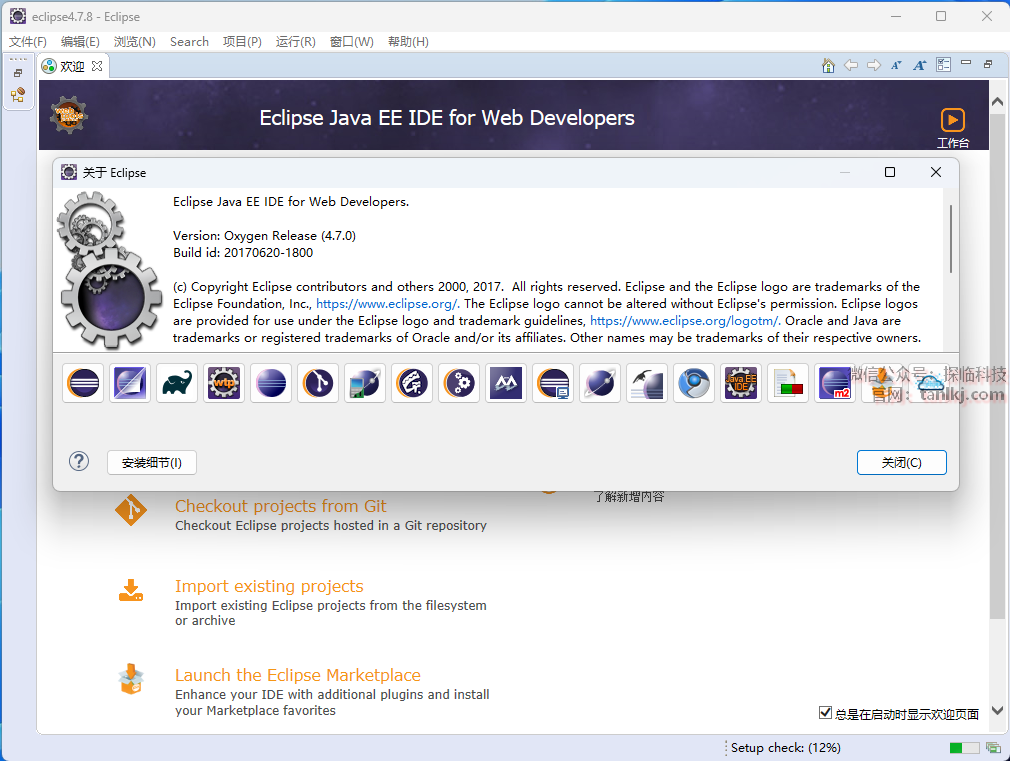Select the 欢迎 tab

[72, 66]
